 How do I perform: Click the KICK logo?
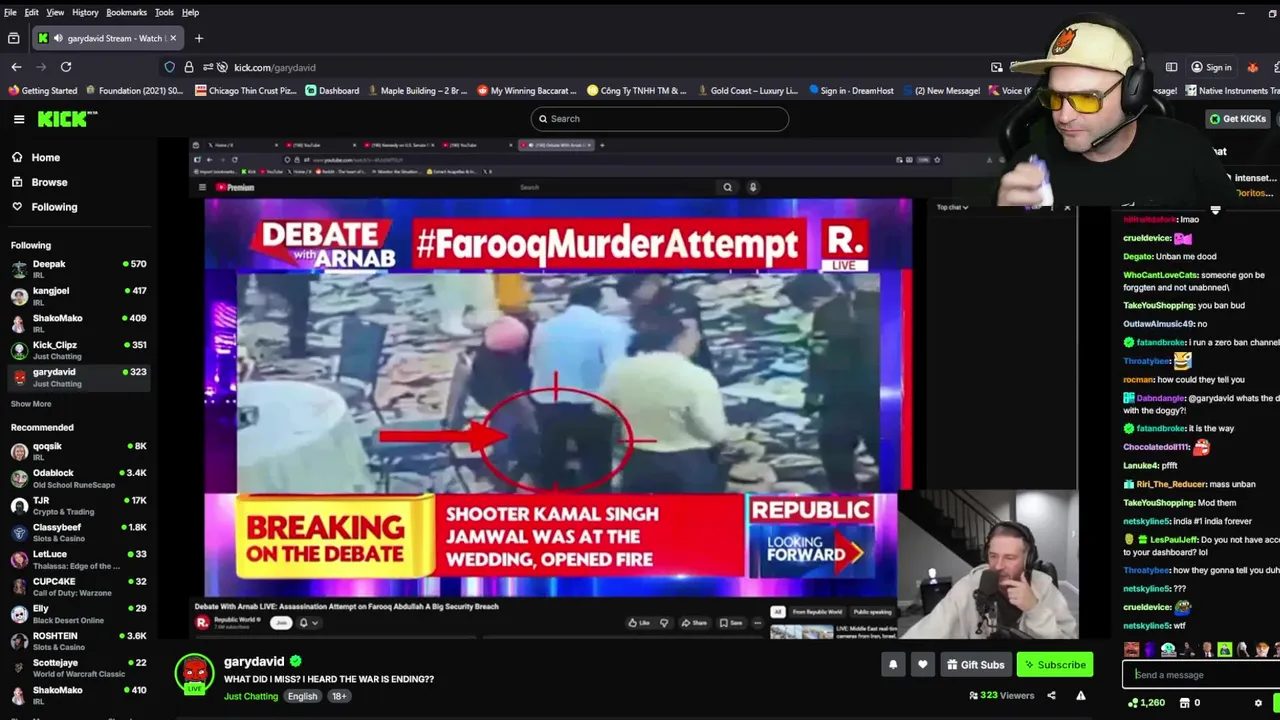(x=68, y=119)
